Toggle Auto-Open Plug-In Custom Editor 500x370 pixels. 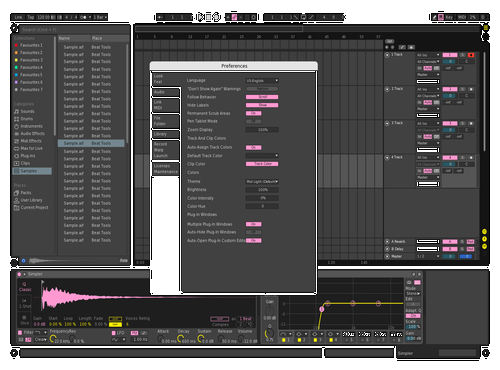(x=254, y=240)
